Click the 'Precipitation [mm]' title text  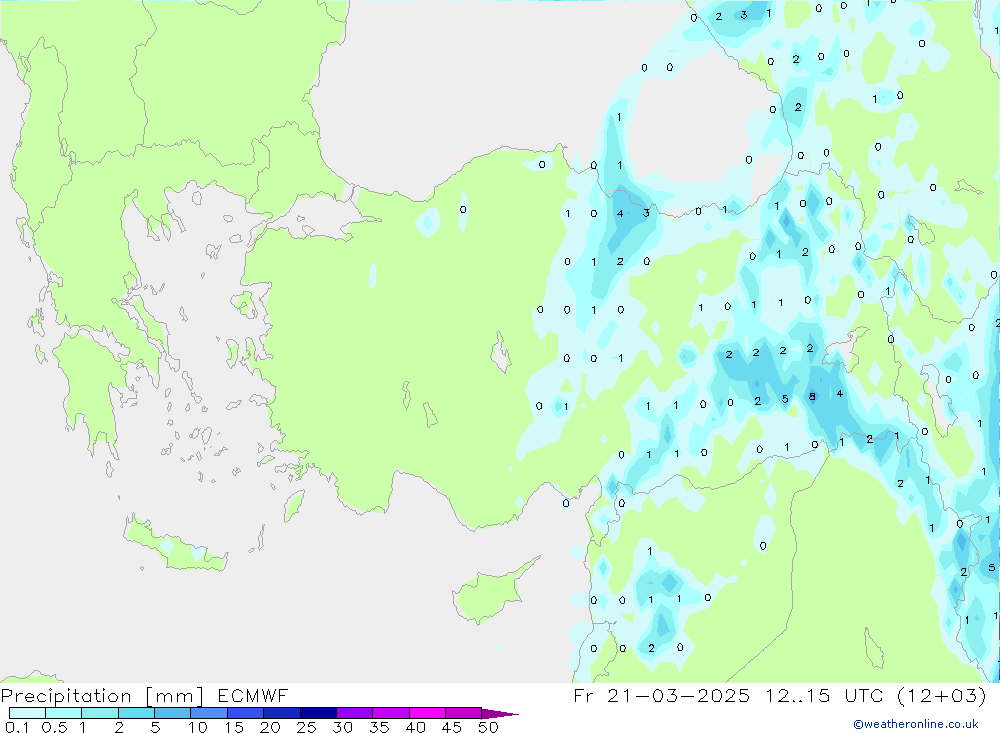(x=102, y=695)
